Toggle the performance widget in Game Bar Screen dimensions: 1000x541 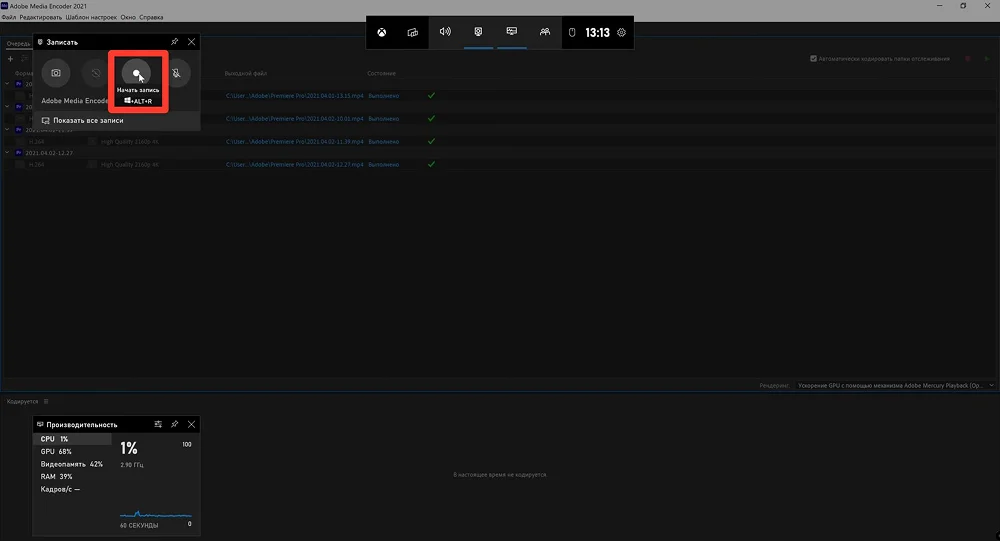click(x=512, y=32)
